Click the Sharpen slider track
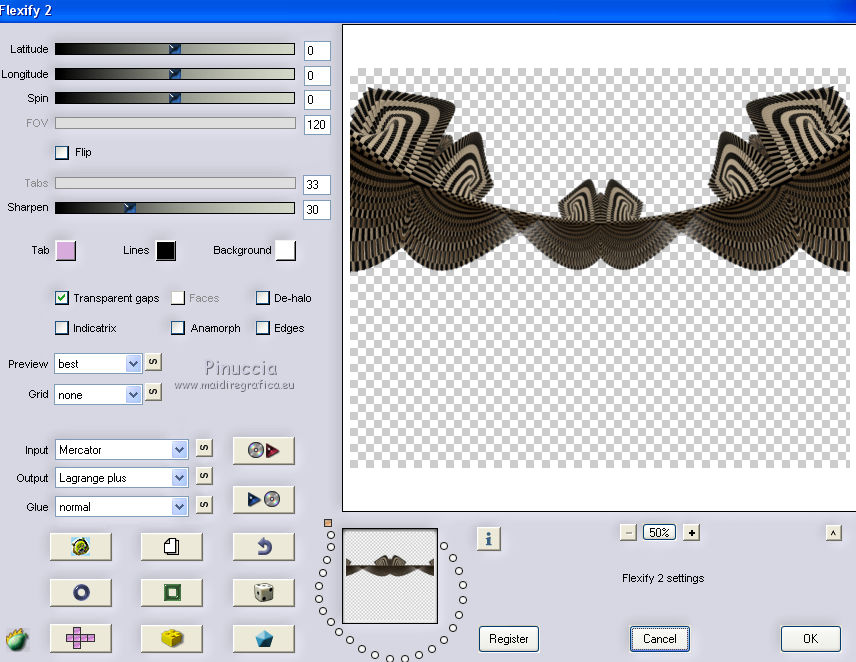The width and height of the screenshot is (856, 662). pos(175,208)
